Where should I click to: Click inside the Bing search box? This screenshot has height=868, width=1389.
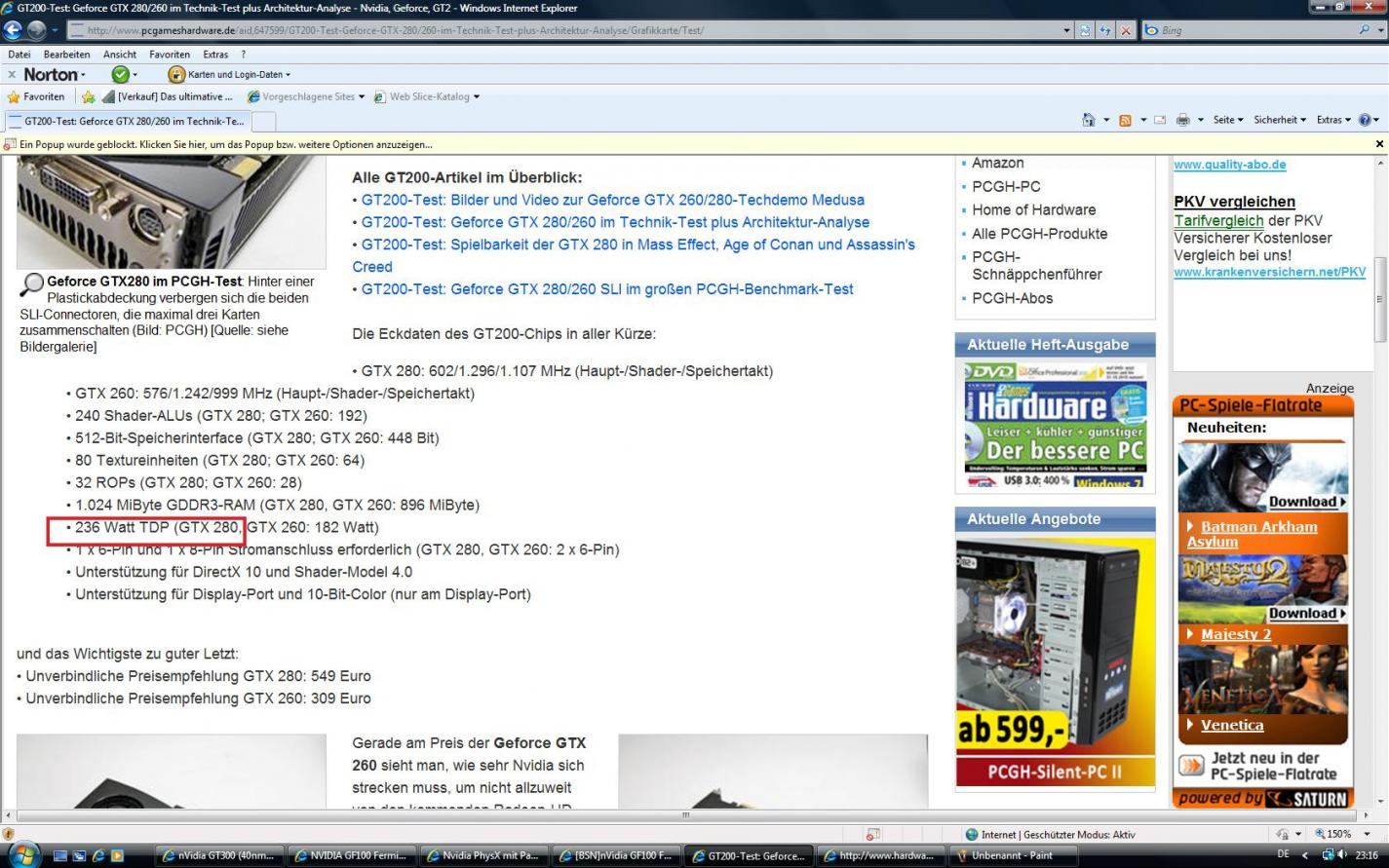point(1253,30)
